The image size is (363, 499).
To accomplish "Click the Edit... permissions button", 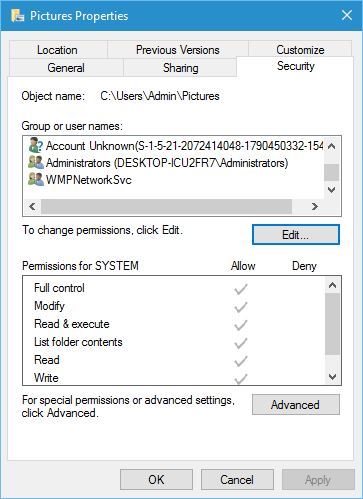I will click(x=296, y=235).
